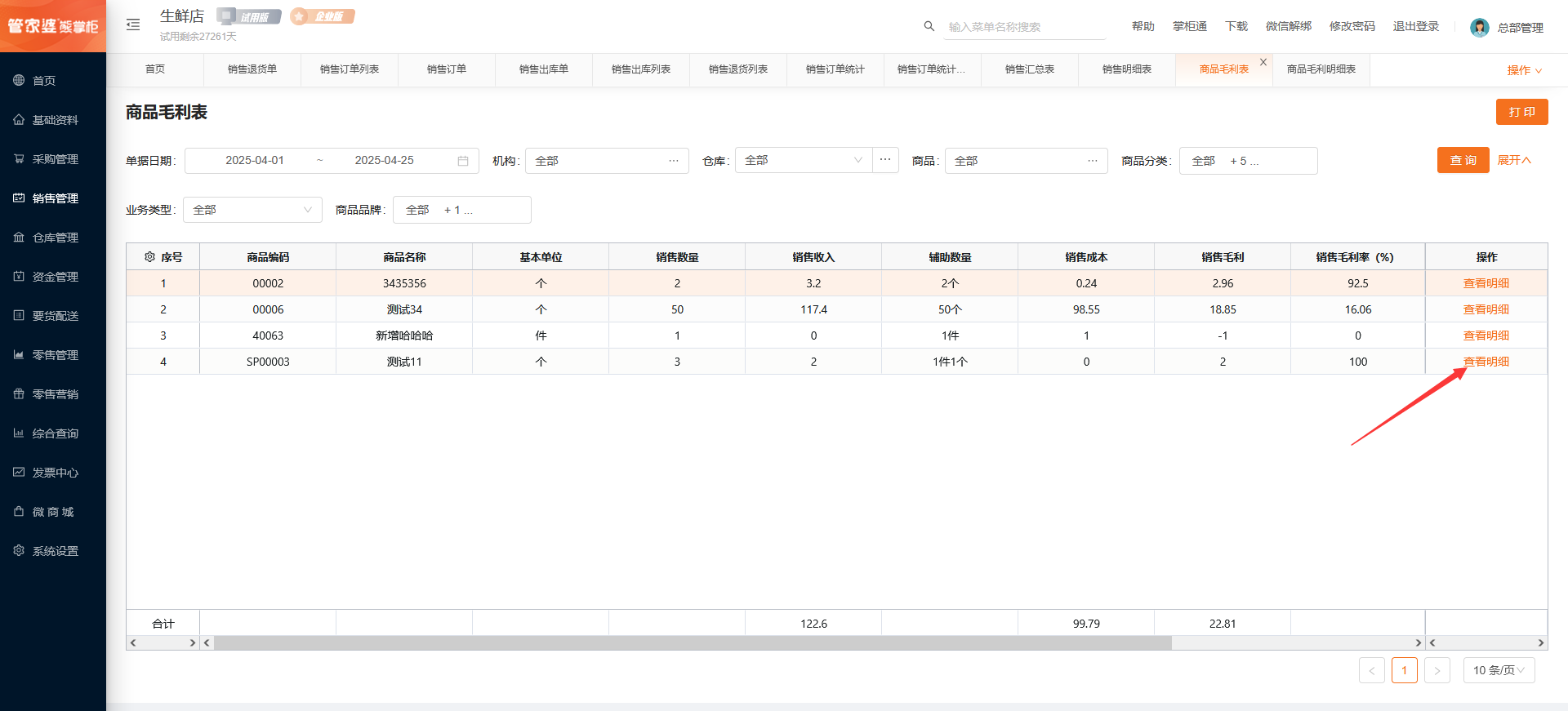1568x711 pixels.
Task: Click 微信解绑 in top bar
Action: click(1289, 26)
